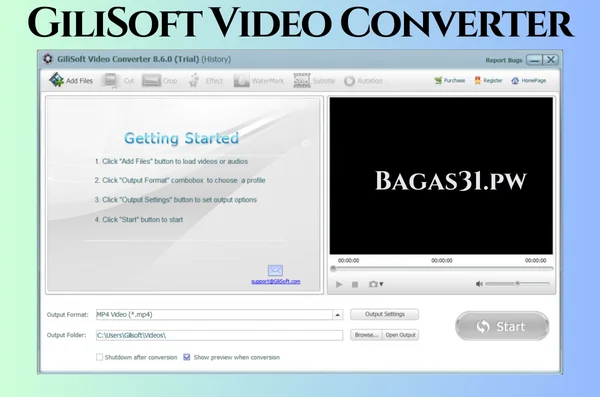Click the black video preview area
The image size is (600, 397).
pos(441,176)
